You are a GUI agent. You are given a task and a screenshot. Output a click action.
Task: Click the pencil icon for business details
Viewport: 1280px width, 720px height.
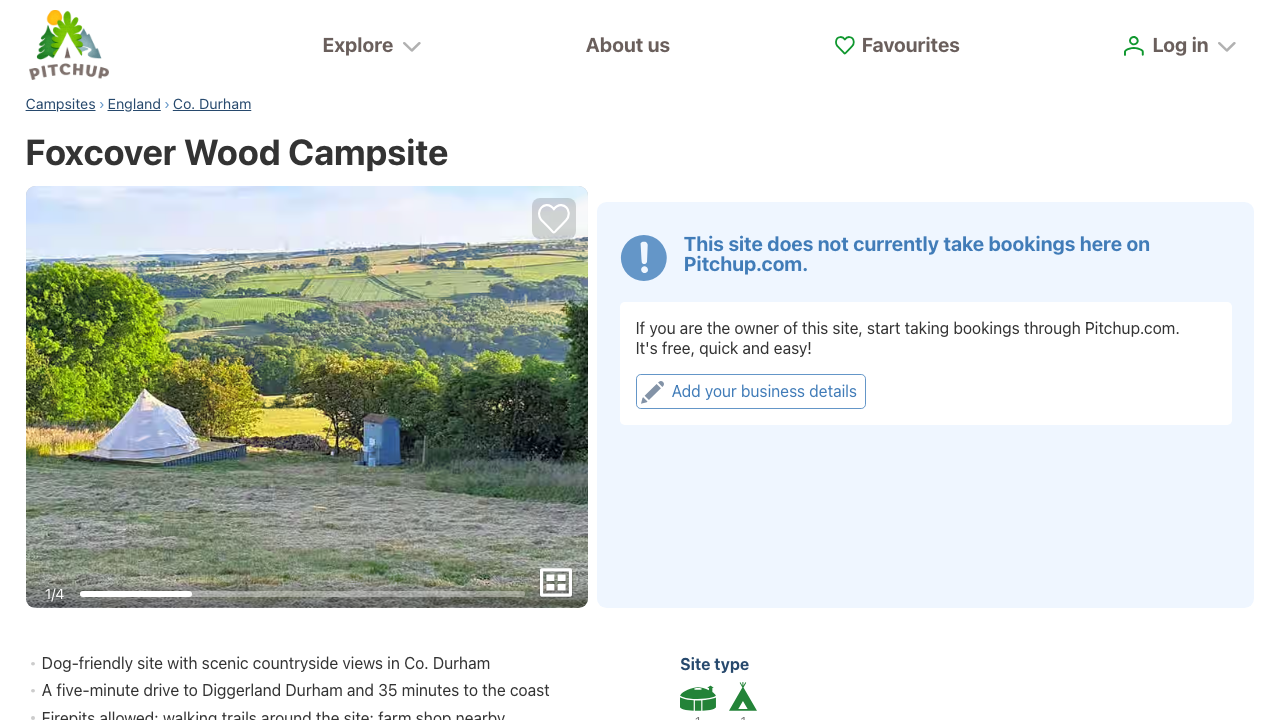(653, 392)
